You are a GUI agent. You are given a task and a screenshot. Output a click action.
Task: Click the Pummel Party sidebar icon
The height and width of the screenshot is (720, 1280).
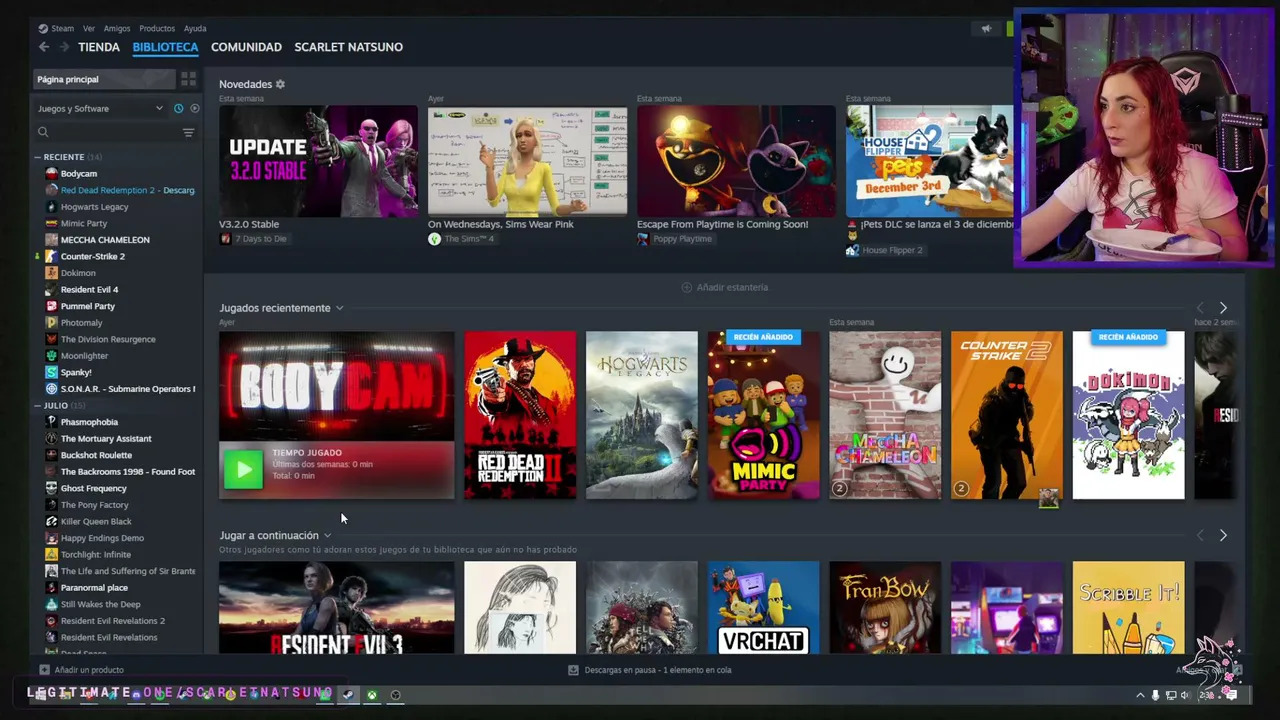(52, 306)
